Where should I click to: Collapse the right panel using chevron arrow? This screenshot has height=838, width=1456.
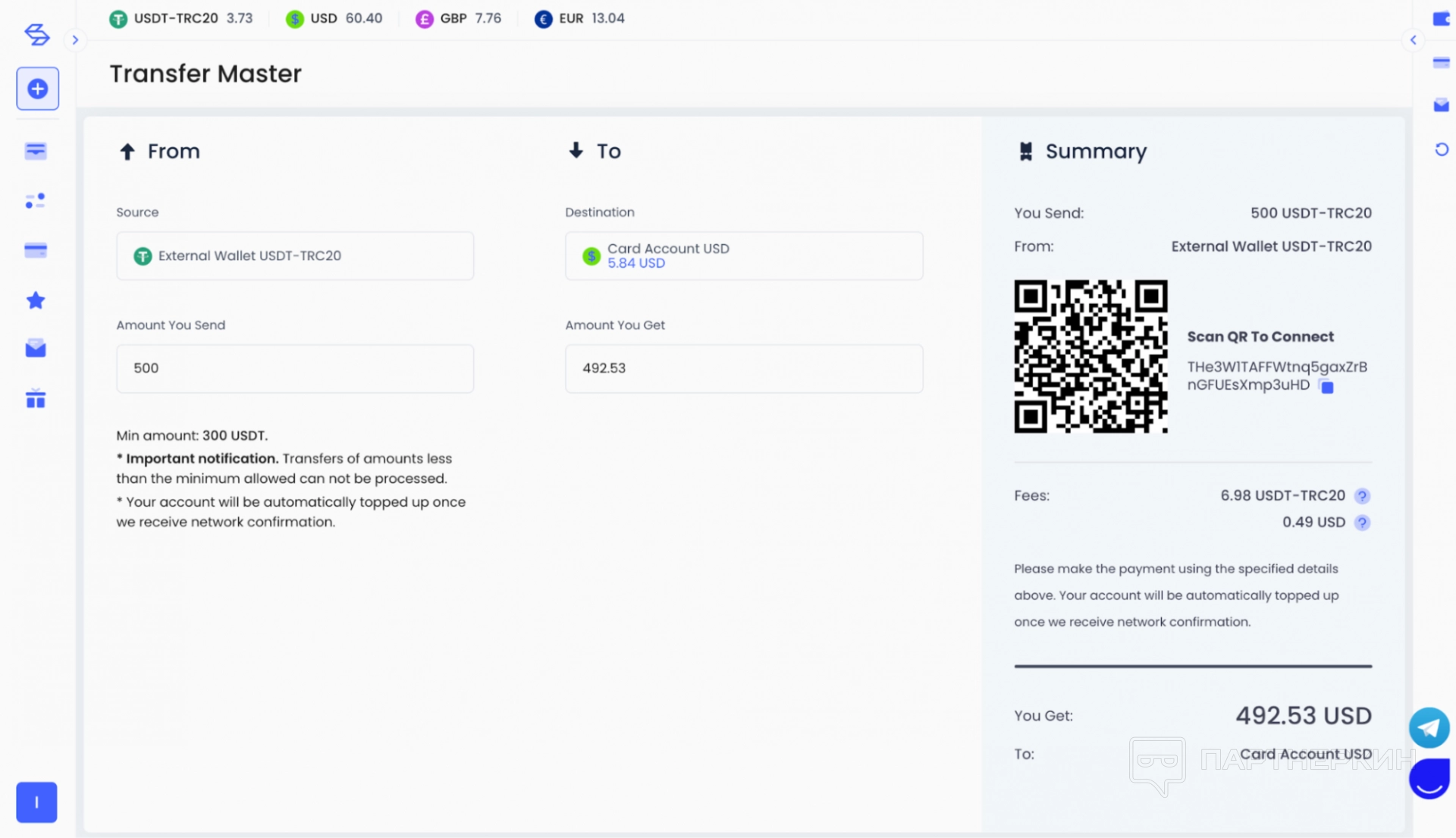tap(1414, 40)
